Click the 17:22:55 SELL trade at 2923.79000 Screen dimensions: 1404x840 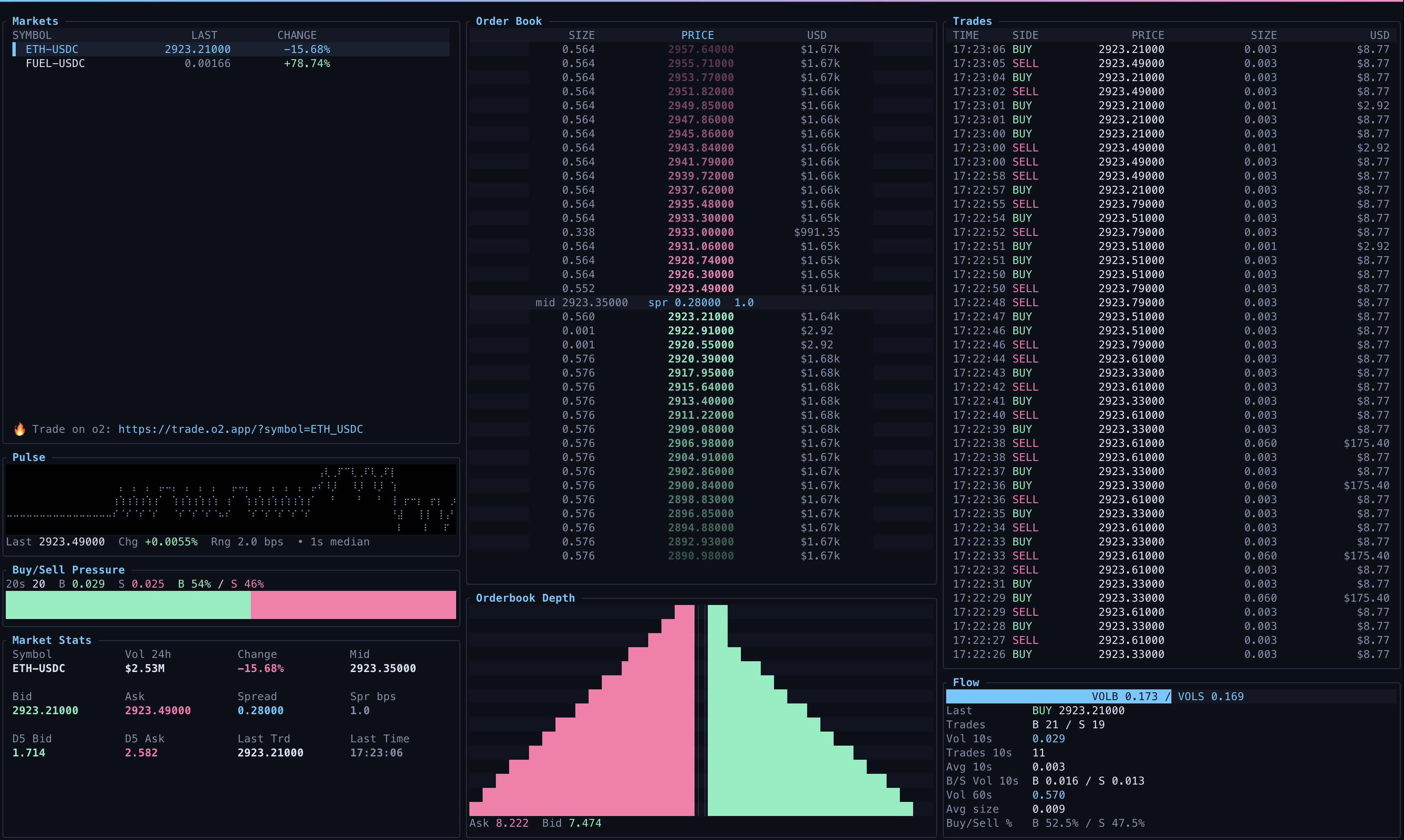tap(1171, 204)
